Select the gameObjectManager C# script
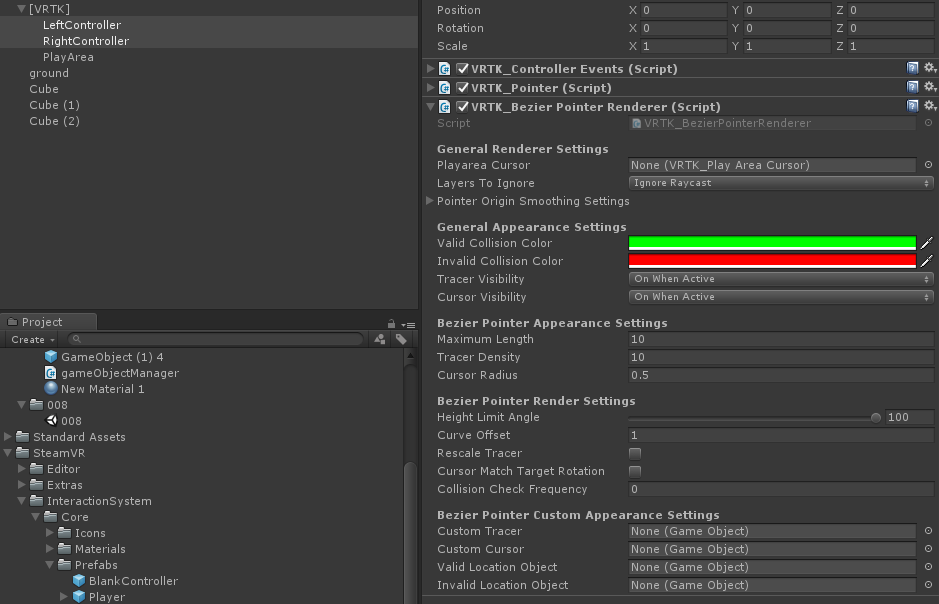939x604 pixels. coord(112,373)
